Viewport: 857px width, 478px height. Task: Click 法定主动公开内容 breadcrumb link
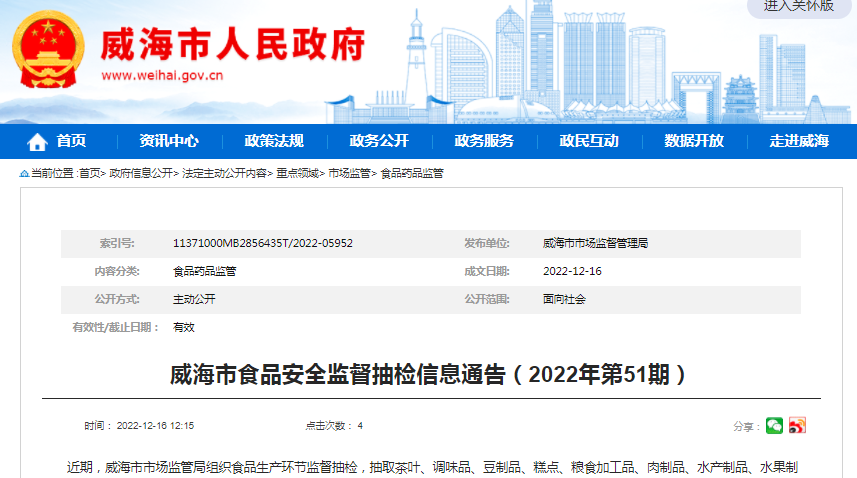click(x=224, y=174)
